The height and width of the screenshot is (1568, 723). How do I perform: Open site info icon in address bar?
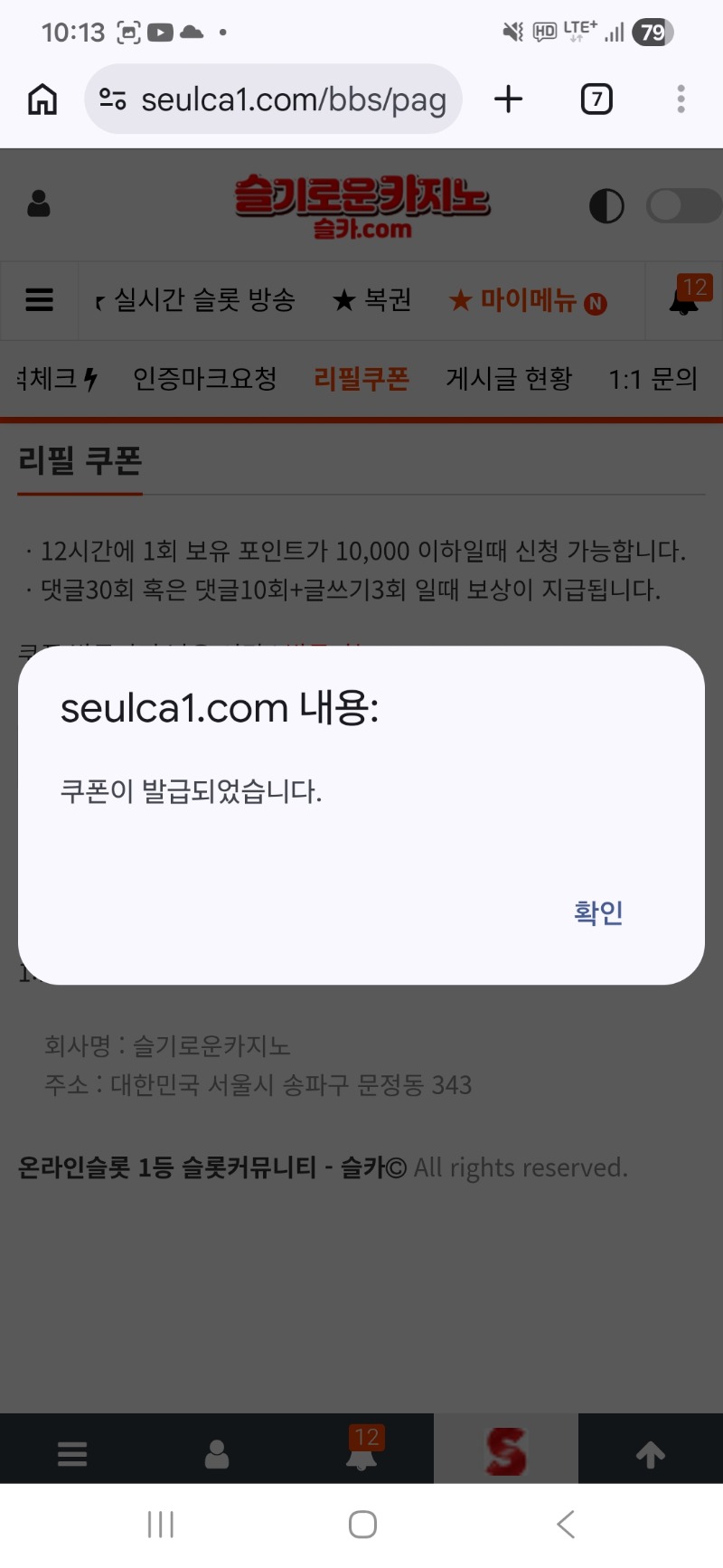pos(112,99)
